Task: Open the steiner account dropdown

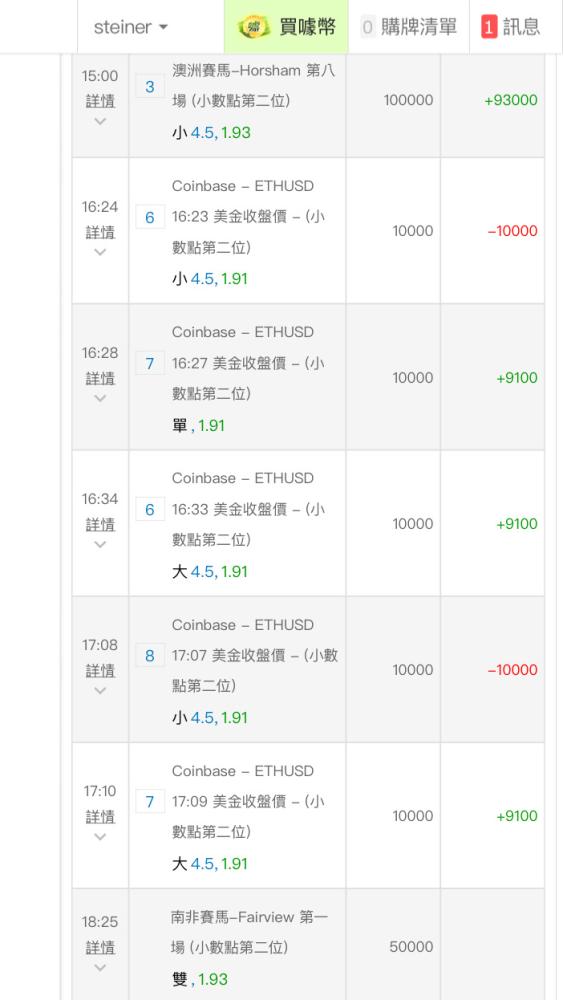Action: tap(131, 27)
